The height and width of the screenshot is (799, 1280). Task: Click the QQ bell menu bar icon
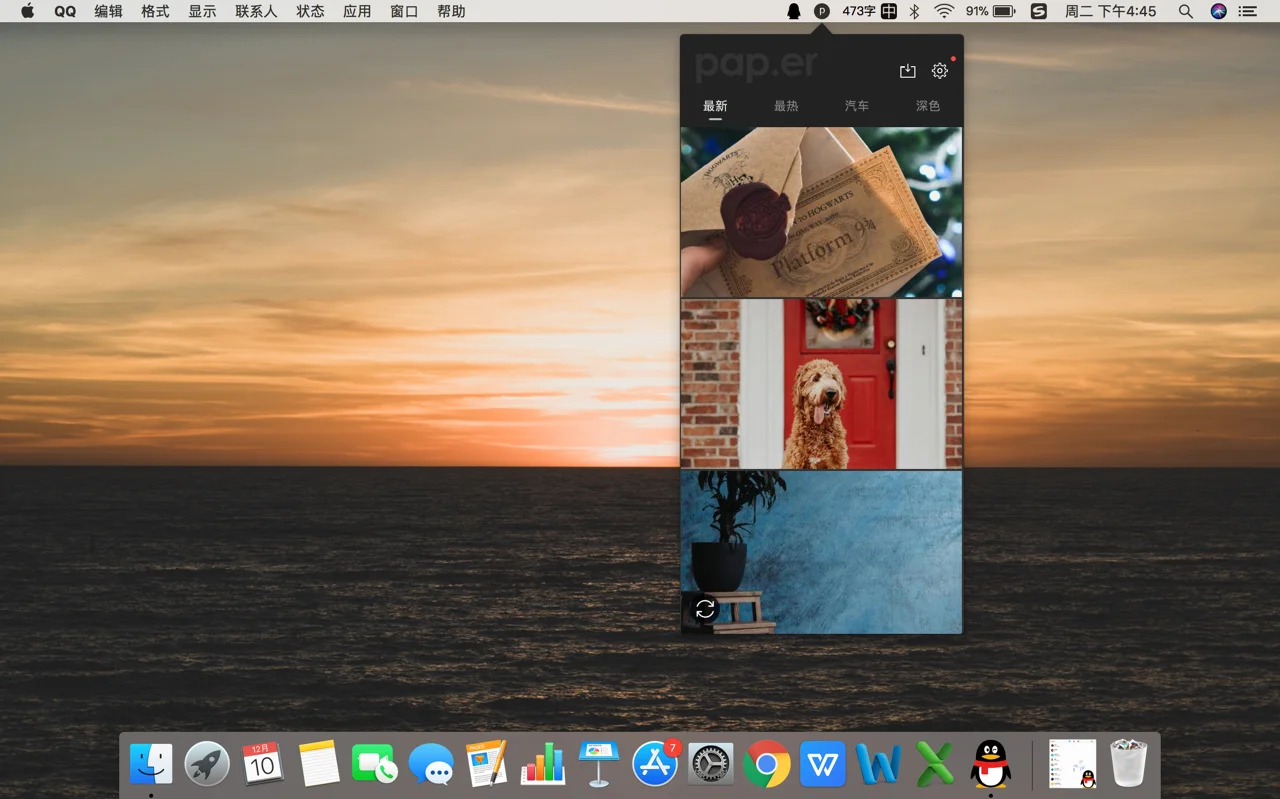793,11
